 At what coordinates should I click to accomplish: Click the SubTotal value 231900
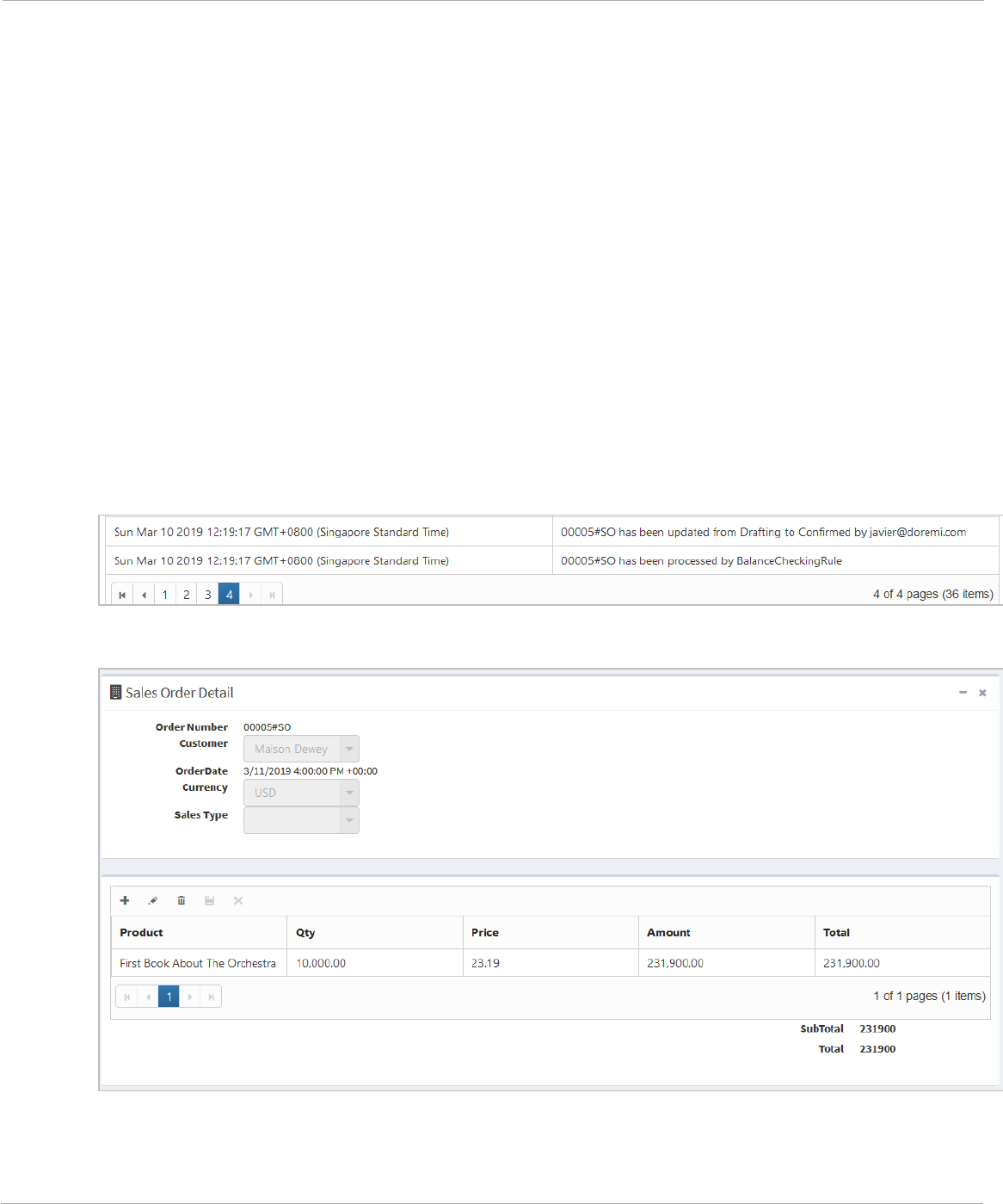(x=877, y=1028)
